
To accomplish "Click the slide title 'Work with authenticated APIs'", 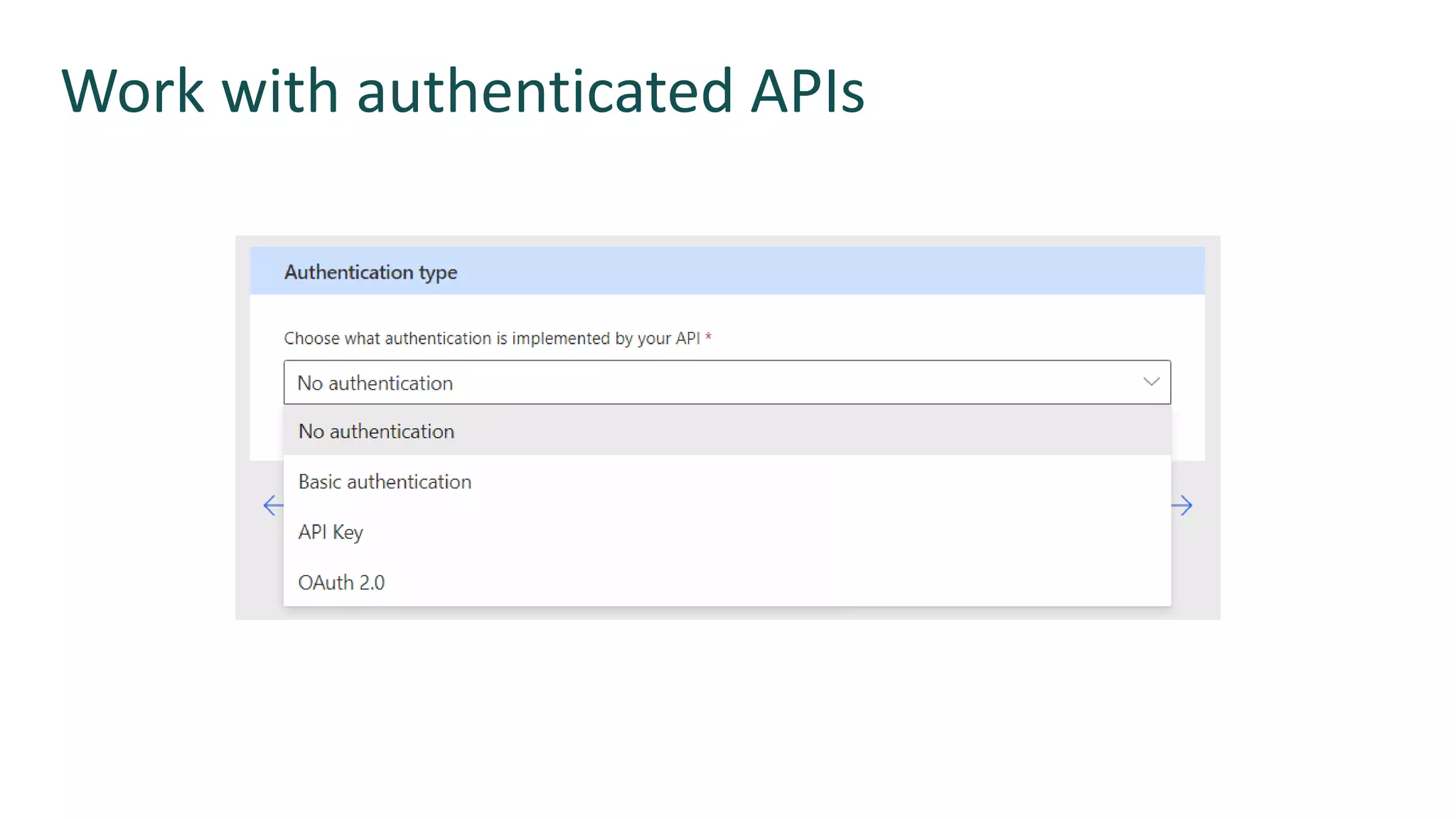I will (x=463, y=91).
